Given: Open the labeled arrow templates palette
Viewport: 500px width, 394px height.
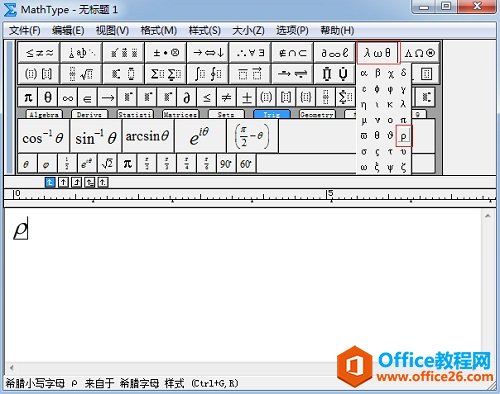Looking at the screenshot, I should [293, 74].
